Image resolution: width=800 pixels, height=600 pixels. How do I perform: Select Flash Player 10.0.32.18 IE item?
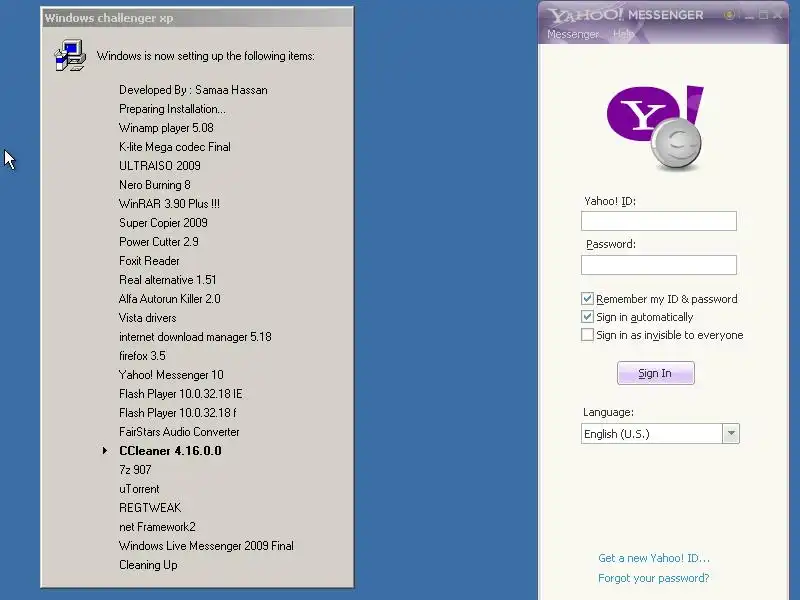click(181, 394)
